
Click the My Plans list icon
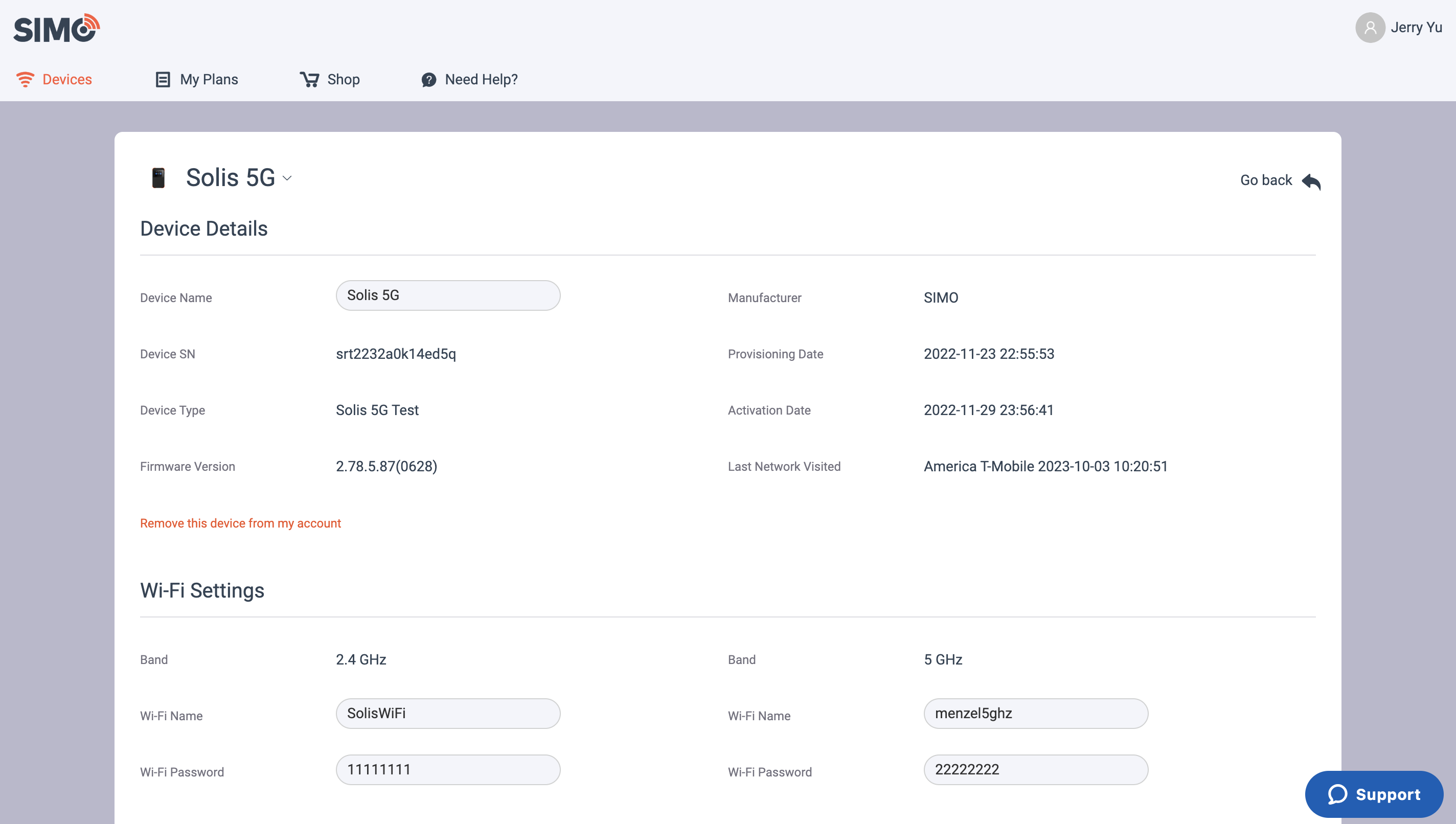coord(163,79)
